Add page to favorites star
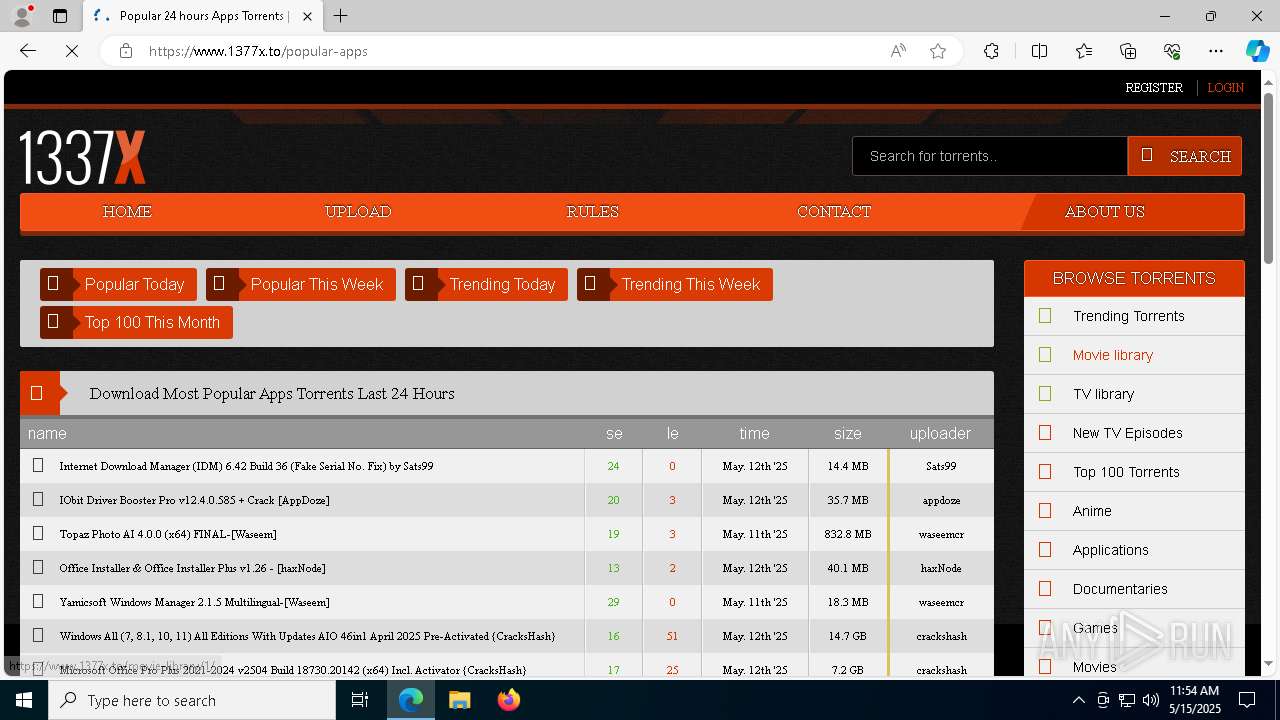This screenshot has width=1280, height=720. click(938, 51)
